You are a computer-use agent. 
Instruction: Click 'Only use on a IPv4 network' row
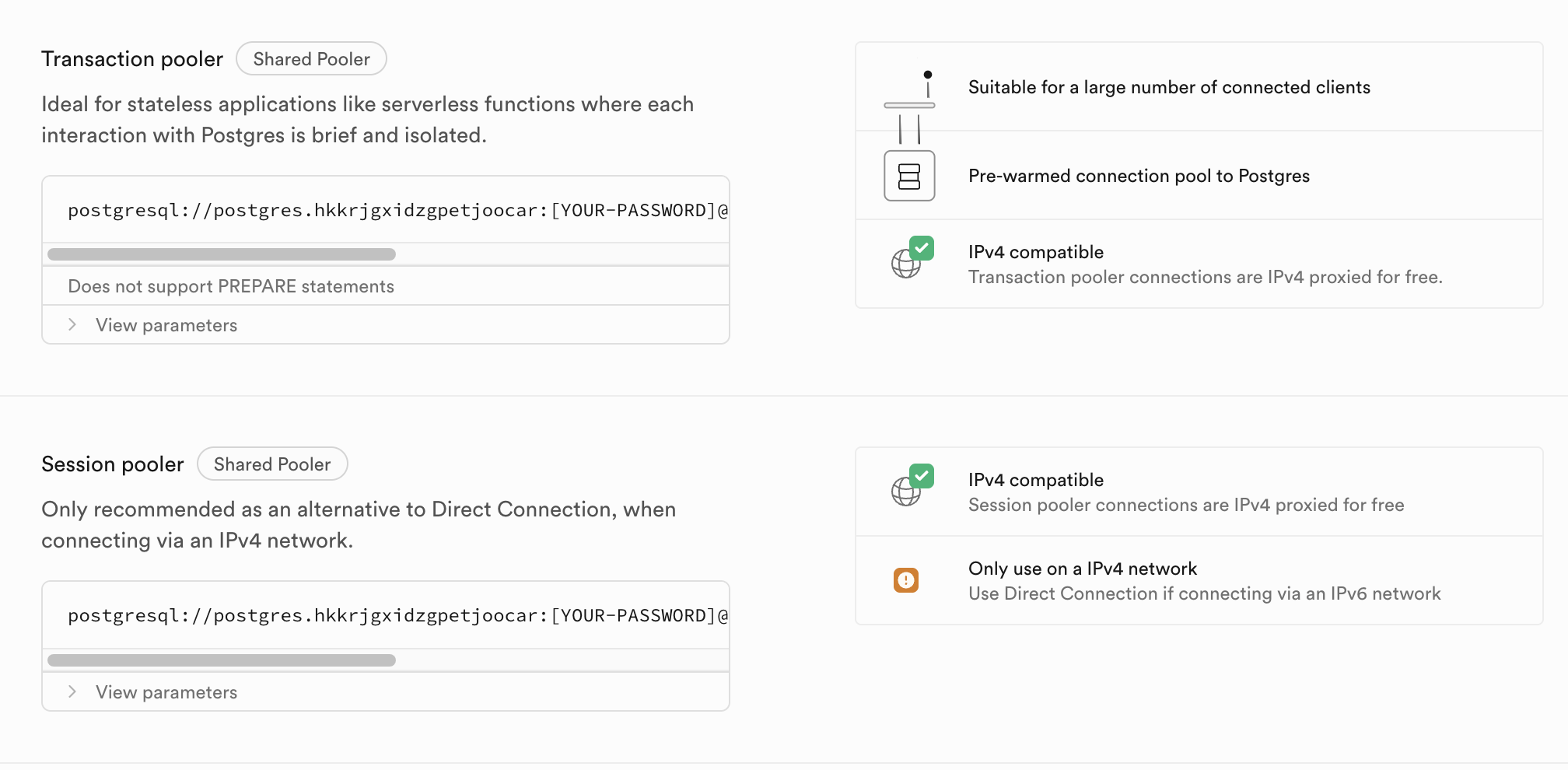click(x=1082, y=569)
